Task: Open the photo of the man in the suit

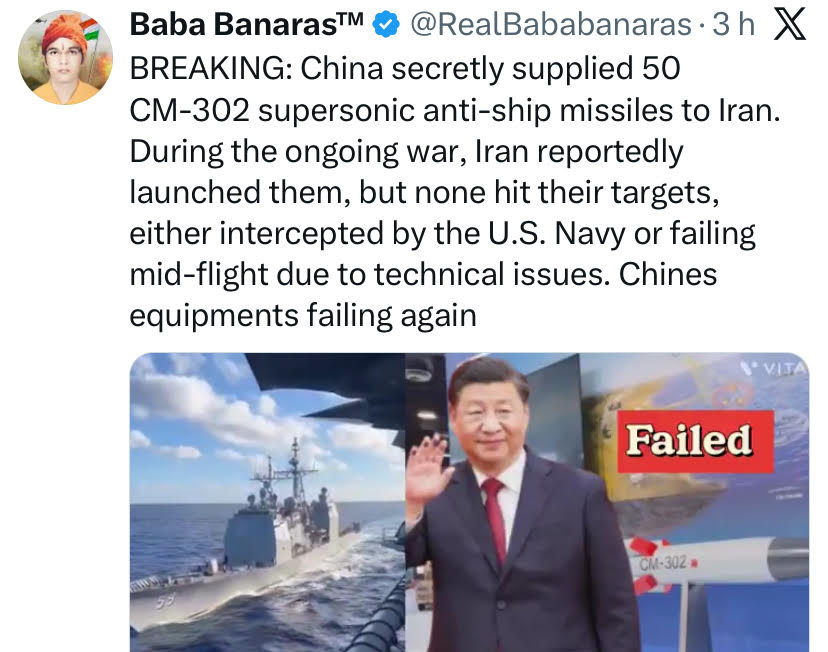Action: 607,502
